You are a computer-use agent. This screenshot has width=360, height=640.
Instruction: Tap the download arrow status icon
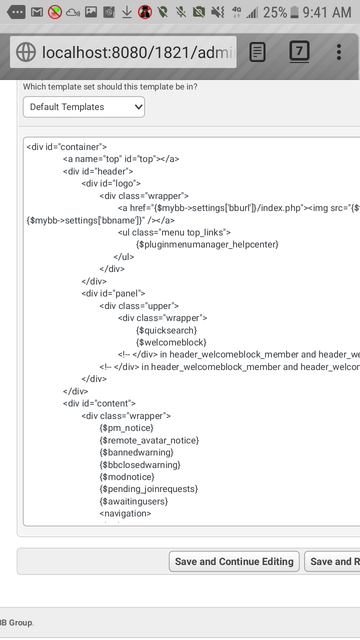pos(127,12)
